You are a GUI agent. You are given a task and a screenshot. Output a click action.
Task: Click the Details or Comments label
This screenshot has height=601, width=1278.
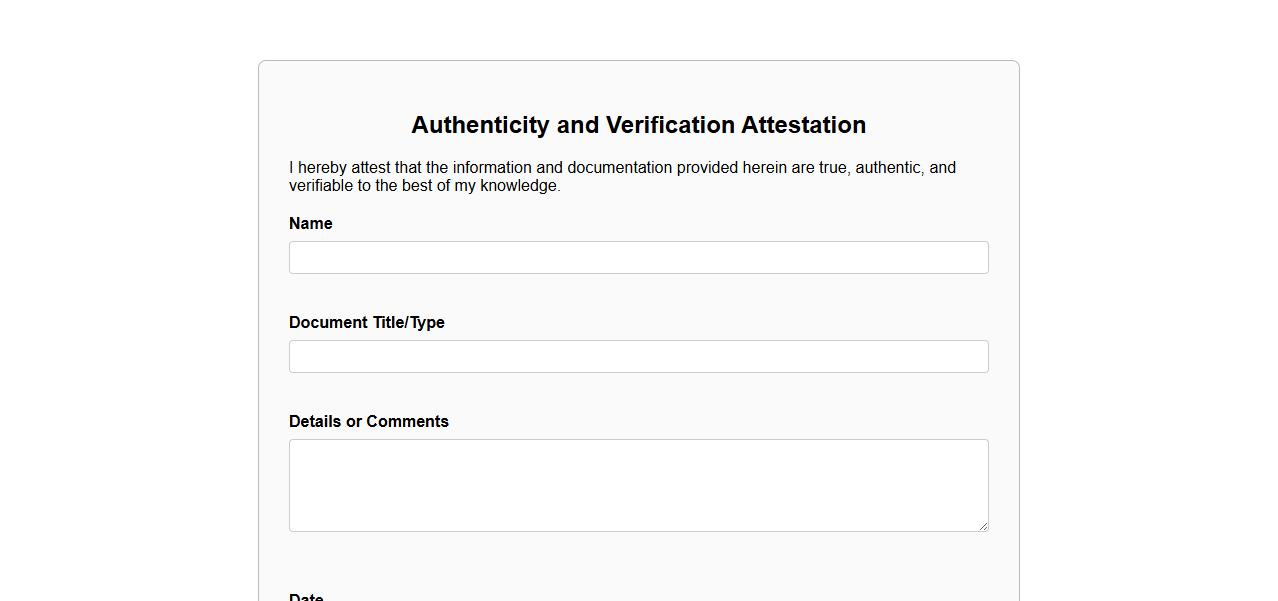click(x=368, y=421)
